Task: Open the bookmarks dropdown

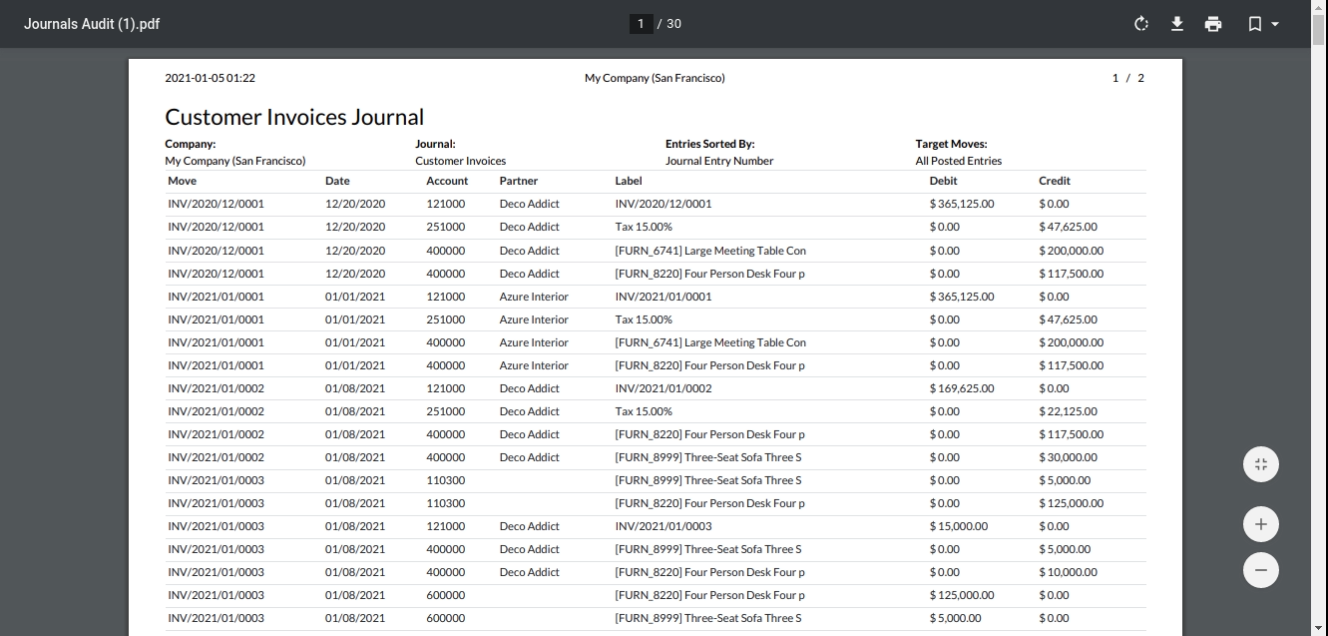Action: (x=1262, y=24)
